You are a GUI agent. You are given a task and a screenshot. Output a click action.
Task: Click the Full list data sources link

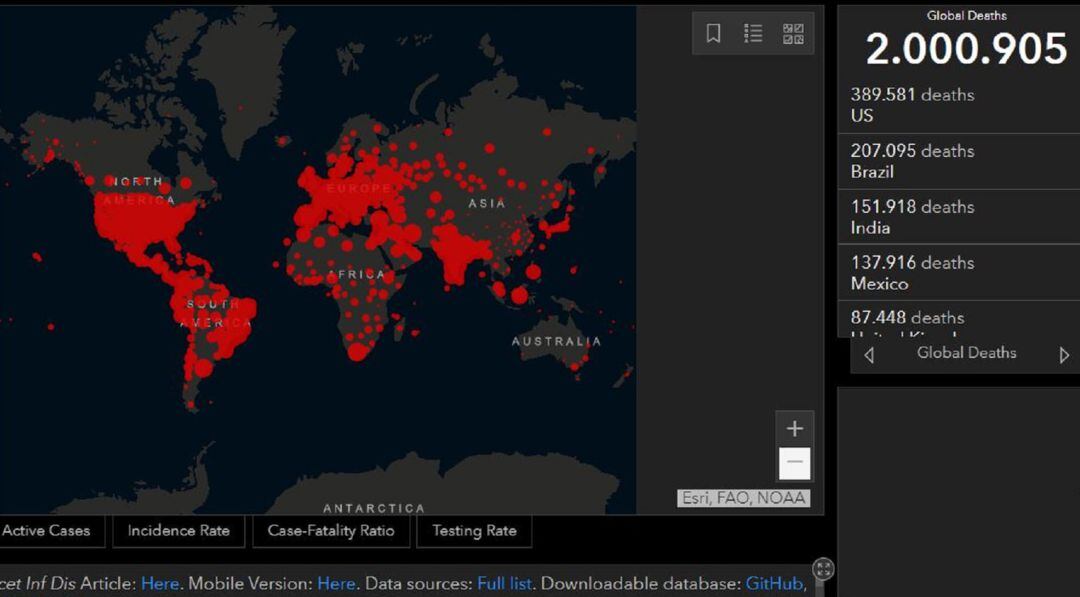click(504, 583)
